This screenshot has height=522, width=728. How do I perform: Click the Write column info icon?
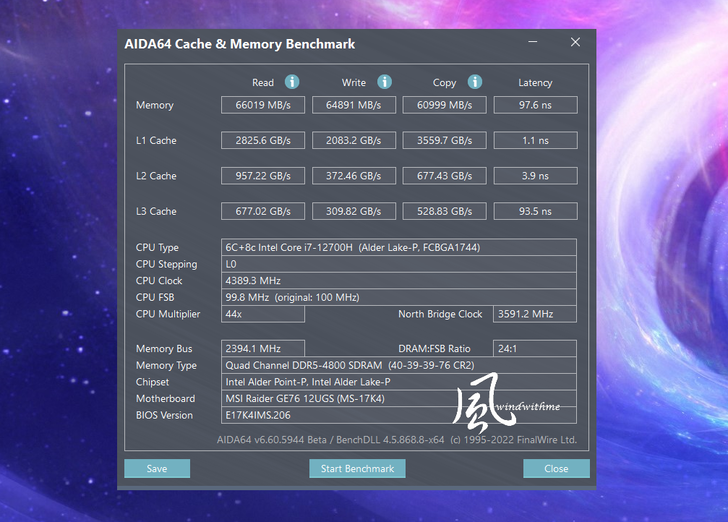(x=384, y=82)
